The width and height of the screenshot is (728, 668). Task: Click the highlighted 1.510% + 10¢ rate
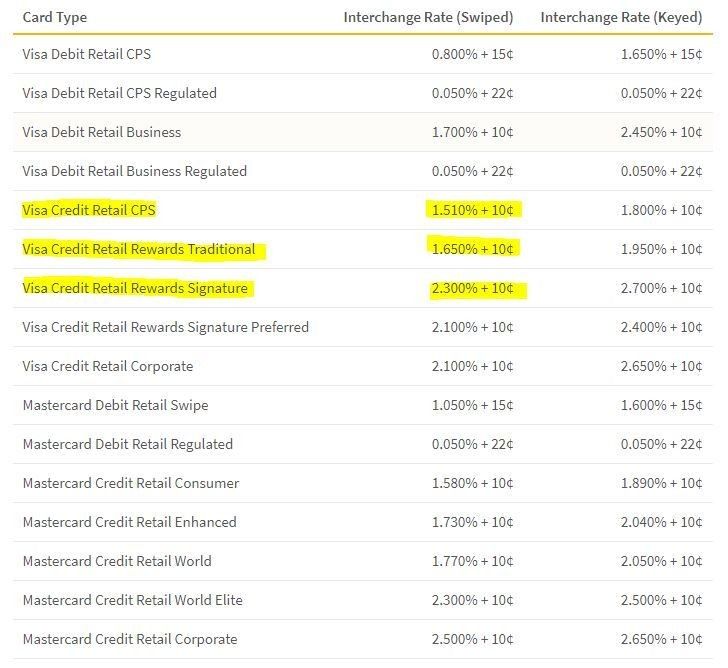(473, 210)
